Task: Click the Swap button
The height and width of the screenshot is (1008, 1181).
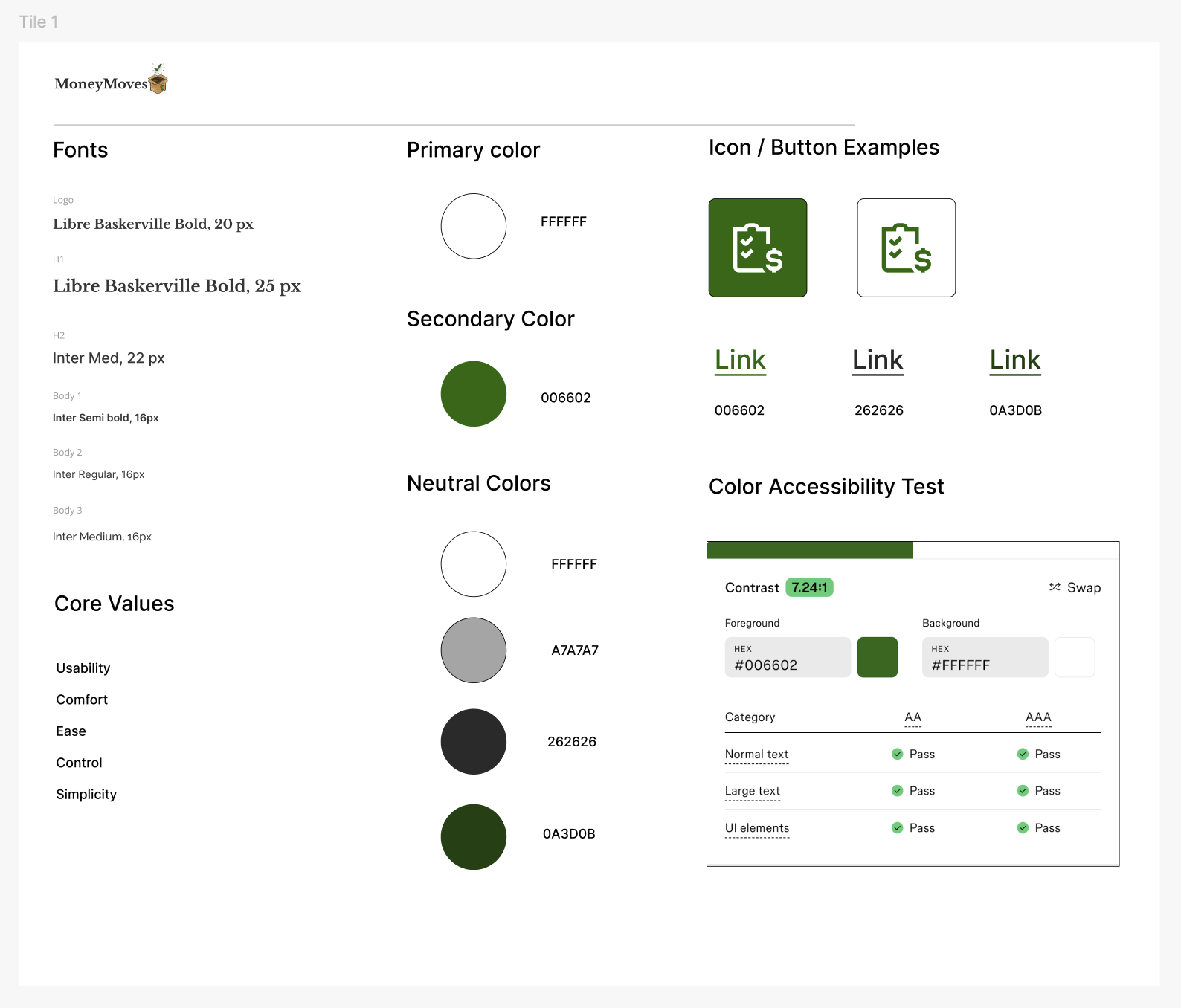Action: (x=1075, y=587)
